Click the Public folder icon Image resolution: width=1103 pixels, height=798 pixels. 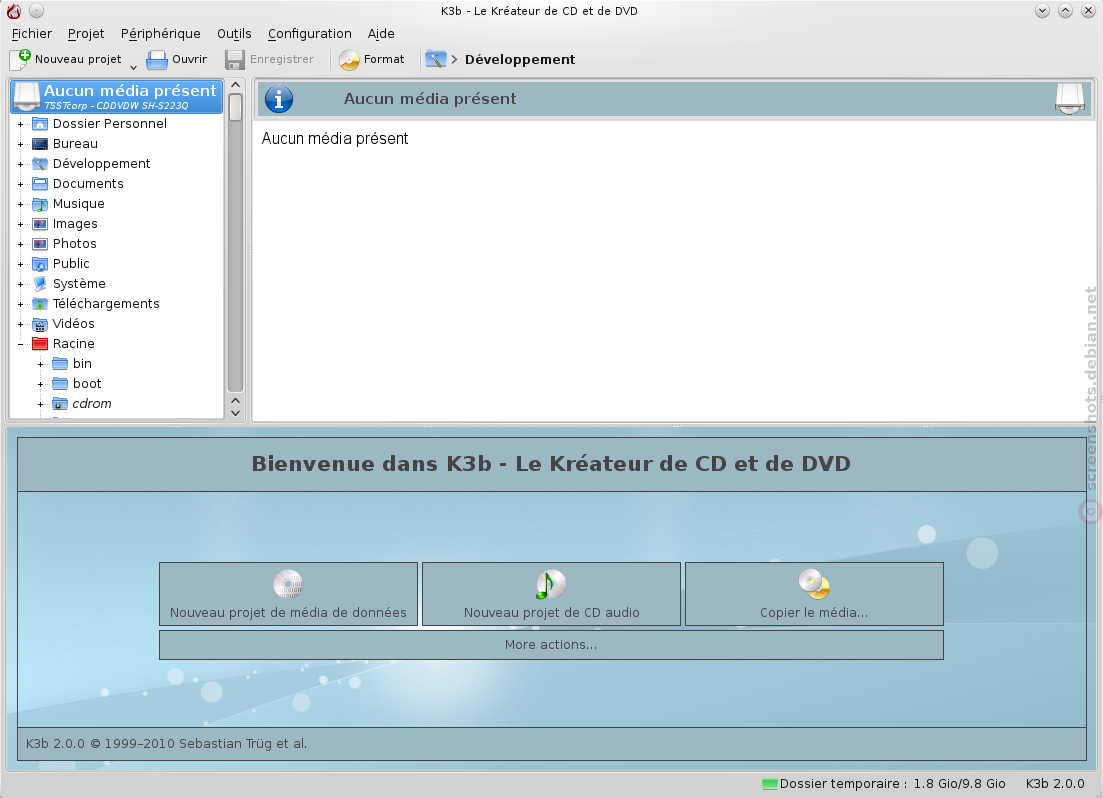tap(40, 264)
